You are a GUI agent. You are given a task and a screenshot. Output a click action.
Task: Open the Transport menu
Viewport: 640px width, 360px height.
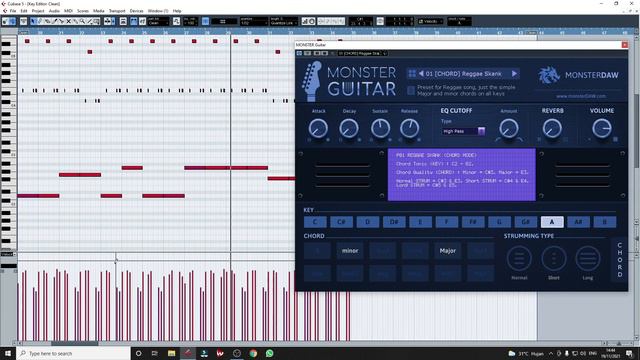click(117, 11)
